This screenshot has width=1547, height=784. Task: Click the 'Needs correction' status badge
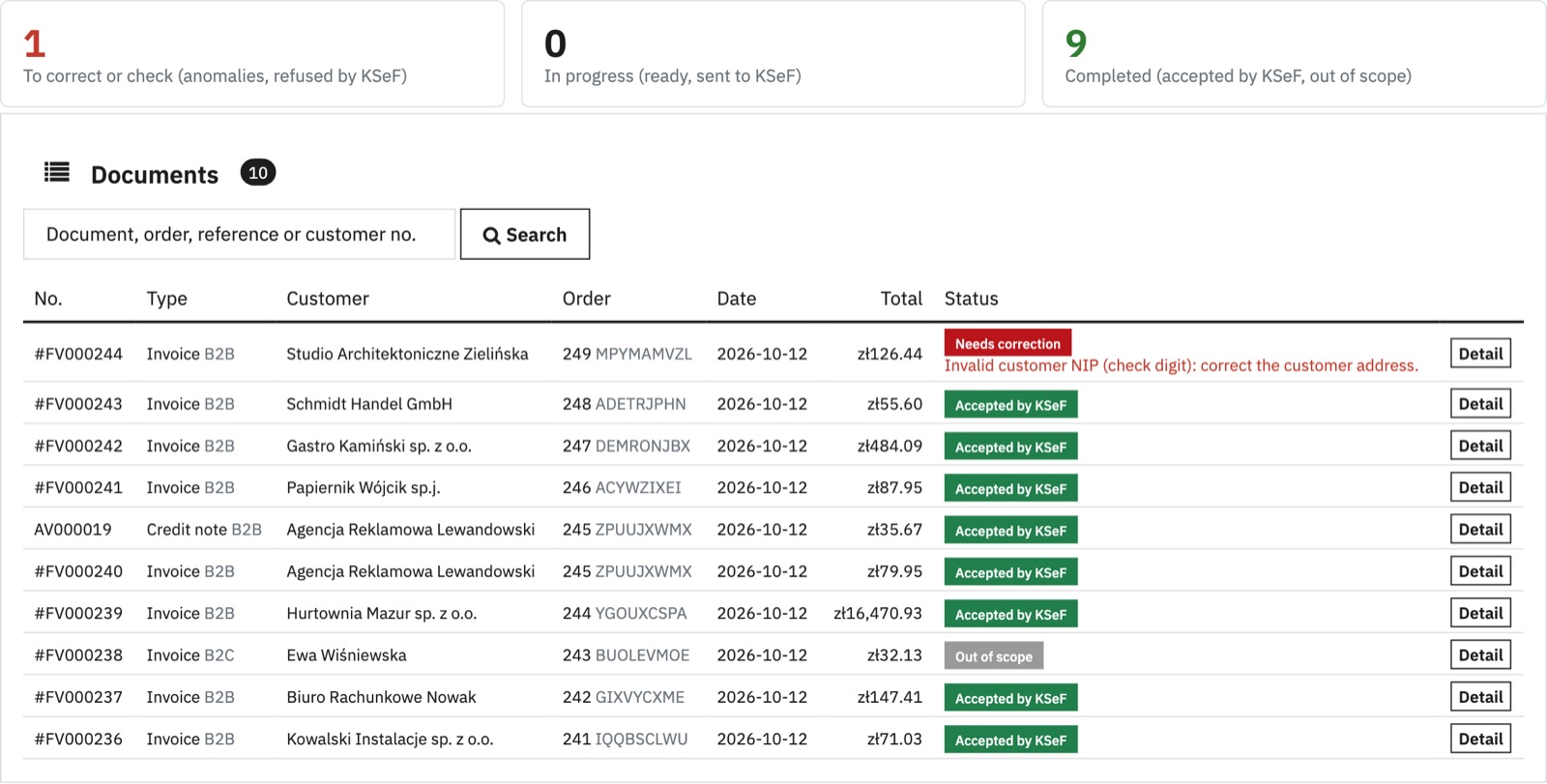[1007, 343]
